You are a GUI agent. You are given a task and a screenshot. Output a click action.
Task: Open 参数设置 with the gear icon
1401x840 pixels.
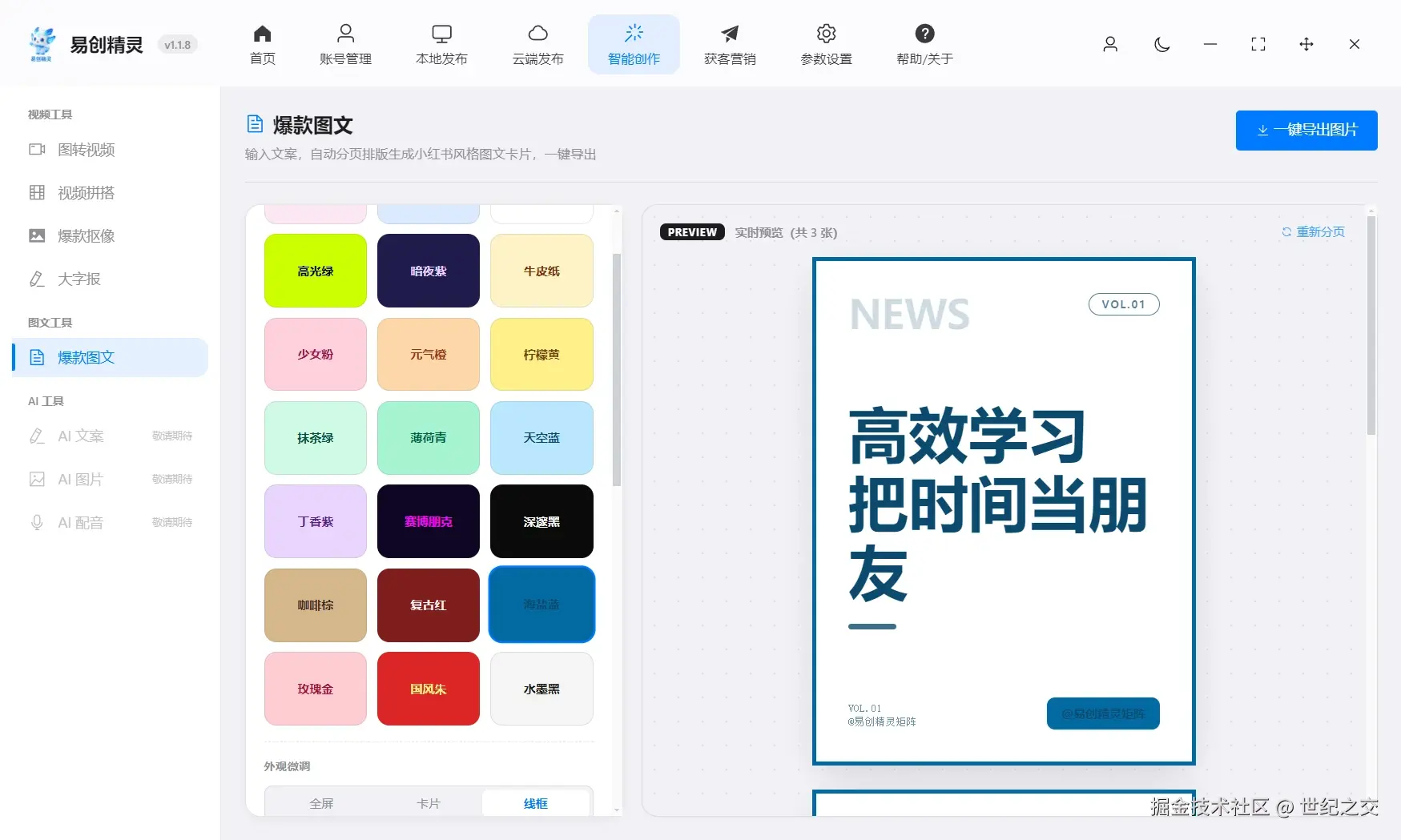(x=826, y=44)
